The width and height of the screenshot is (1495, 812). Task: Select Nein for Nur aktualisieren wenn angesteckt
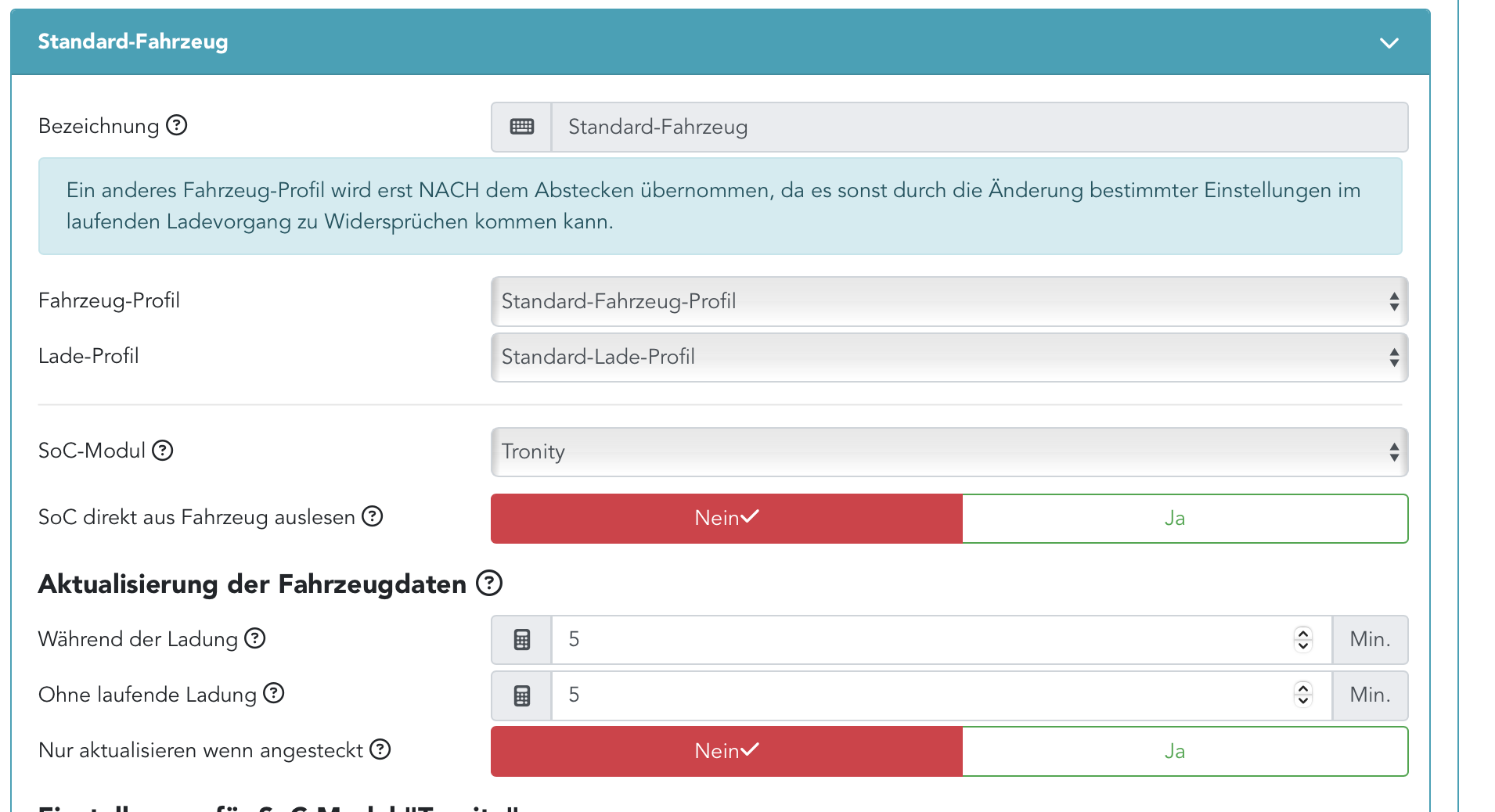726,751
